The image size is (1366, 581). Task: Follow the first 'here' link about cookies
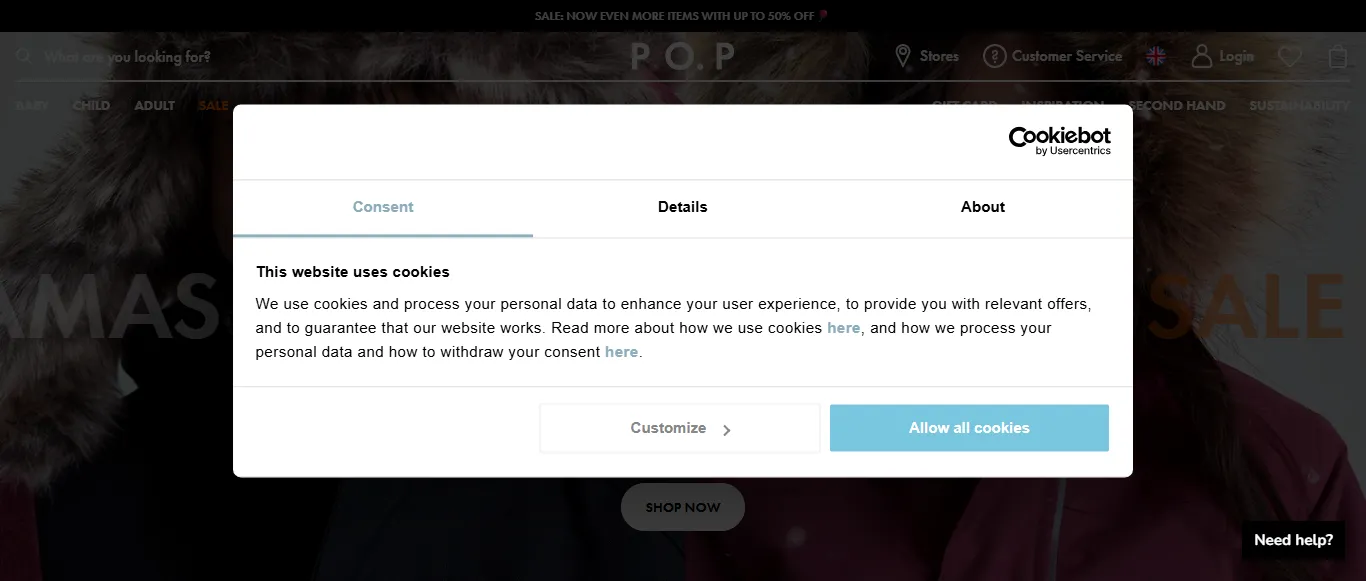[843, 328]
